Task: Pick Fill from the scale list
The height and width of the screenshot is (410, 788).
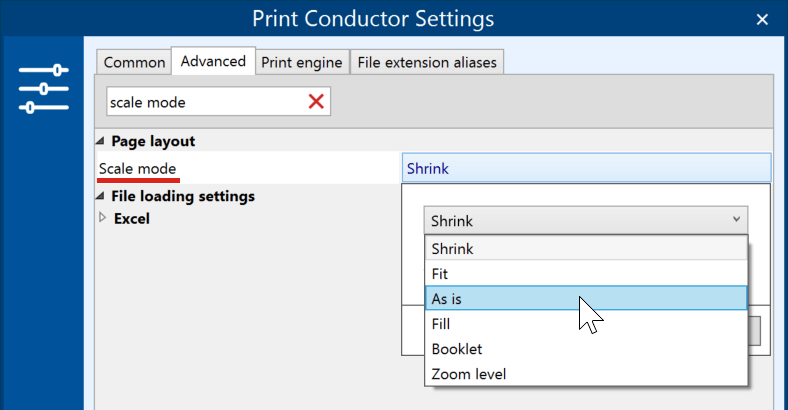Action: [x=586, y=324]
